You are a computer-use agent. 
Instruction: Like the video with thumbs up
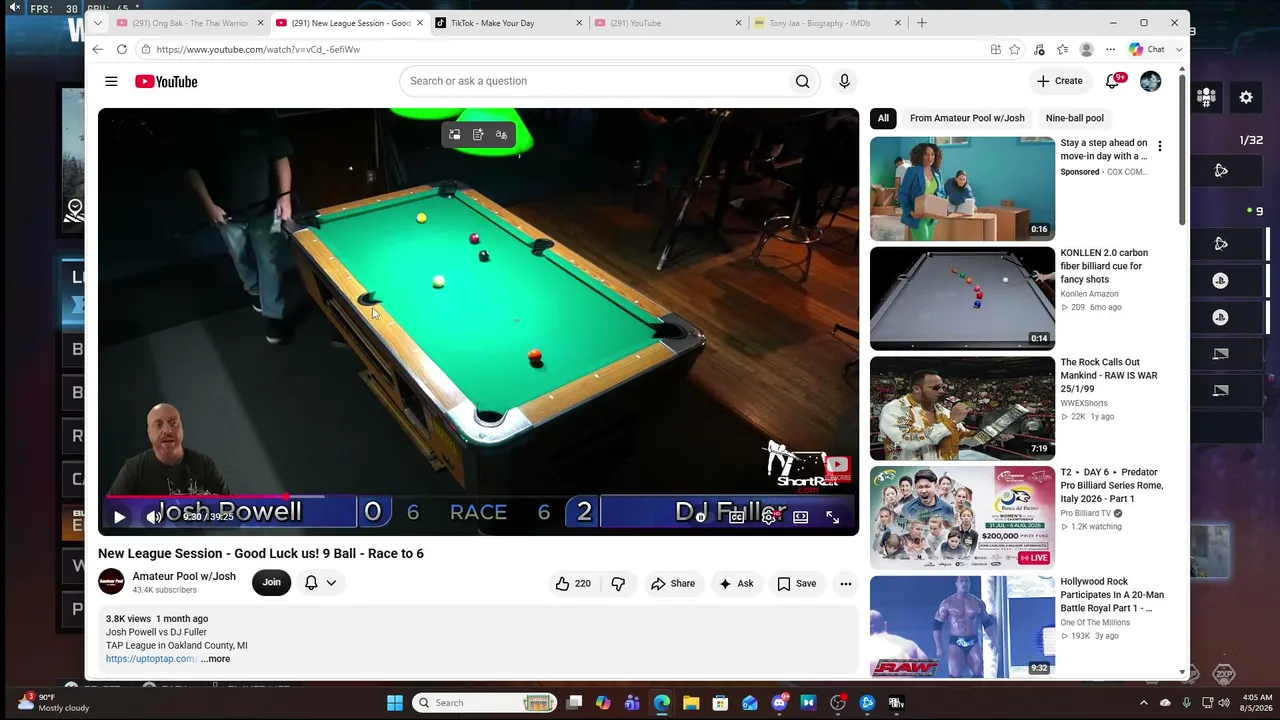coord(573,583)
